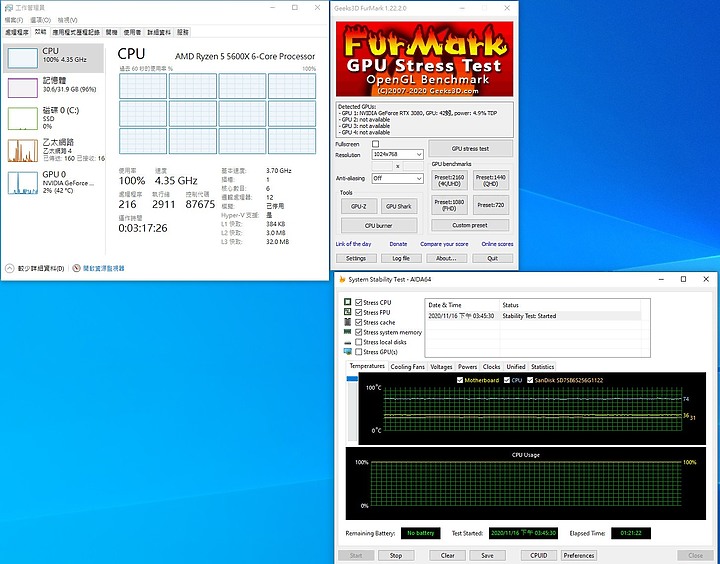Viewport: 720px width, 564px height.
Task: Click the Stress FPU icon in AIDA64
Action: (x=348, y=311)
